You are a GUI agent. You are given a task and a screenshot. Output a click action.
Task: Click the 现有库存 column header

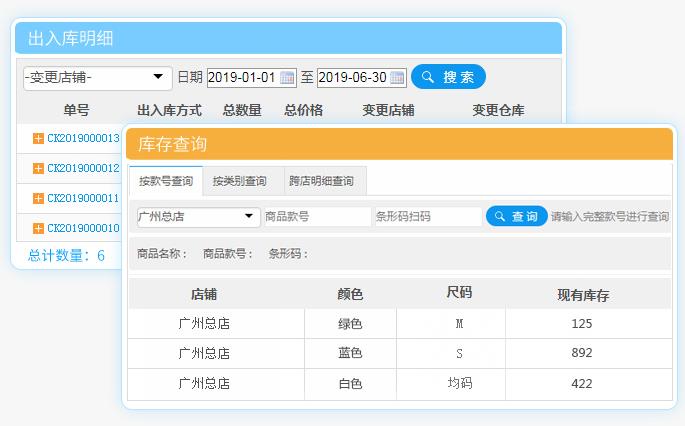coord(583,294)
